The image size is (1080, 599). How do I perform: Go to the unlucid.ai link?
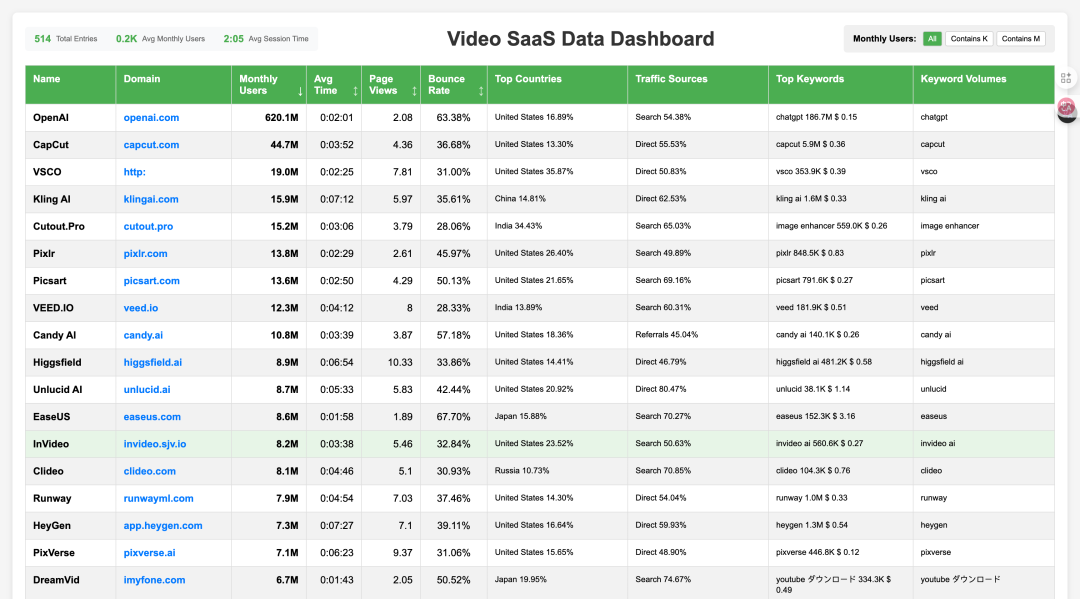[x=147, y=390]
